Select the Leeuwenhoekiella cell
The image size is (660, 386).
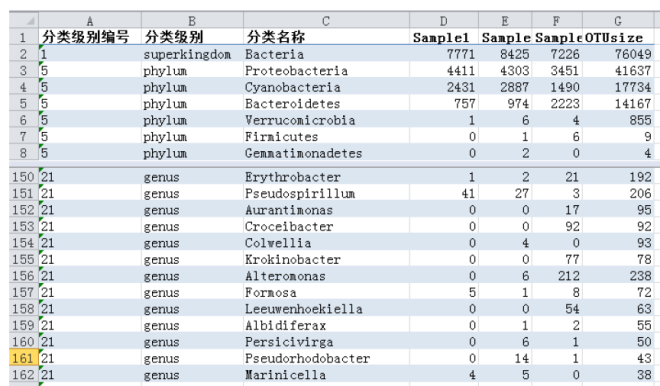point(326,309)
